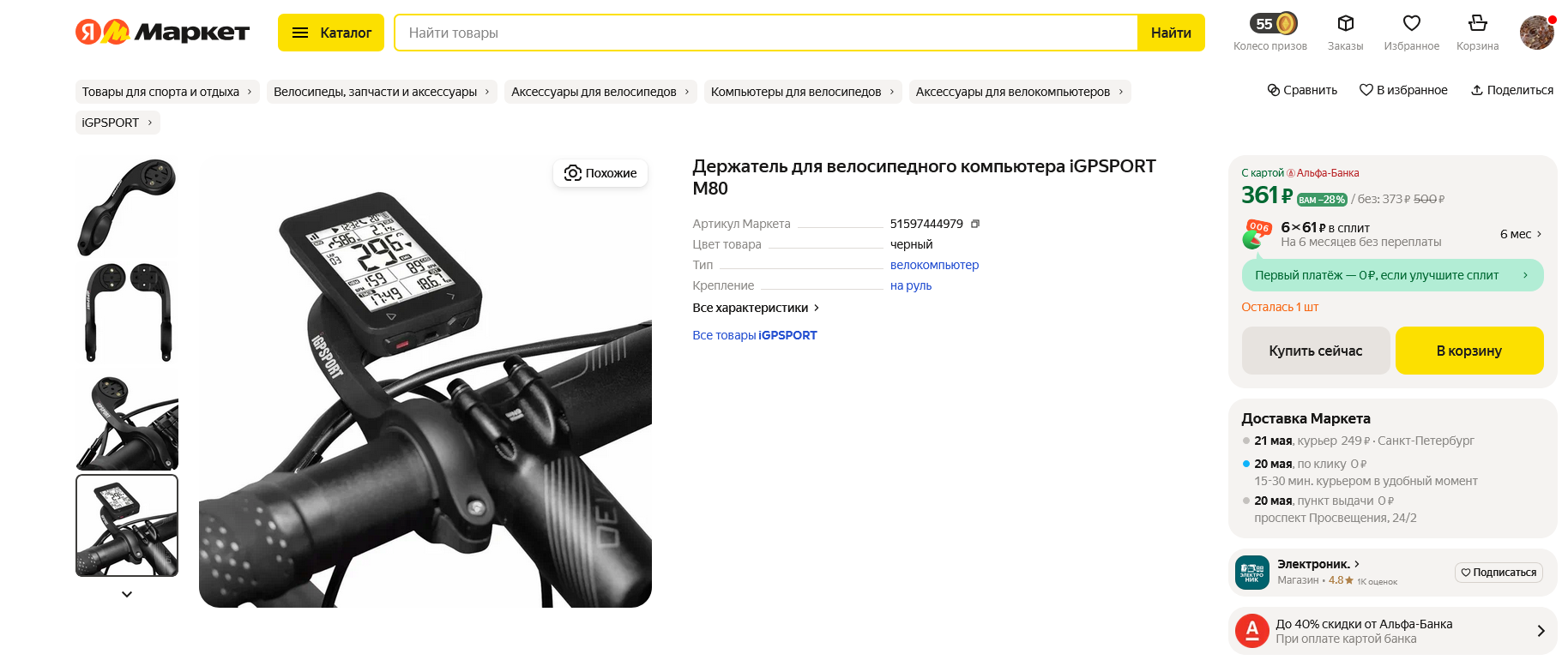Screen dimensions: 1568x660
Task: Select first thumbnail of mount alone
Action: tap(127, 207)
